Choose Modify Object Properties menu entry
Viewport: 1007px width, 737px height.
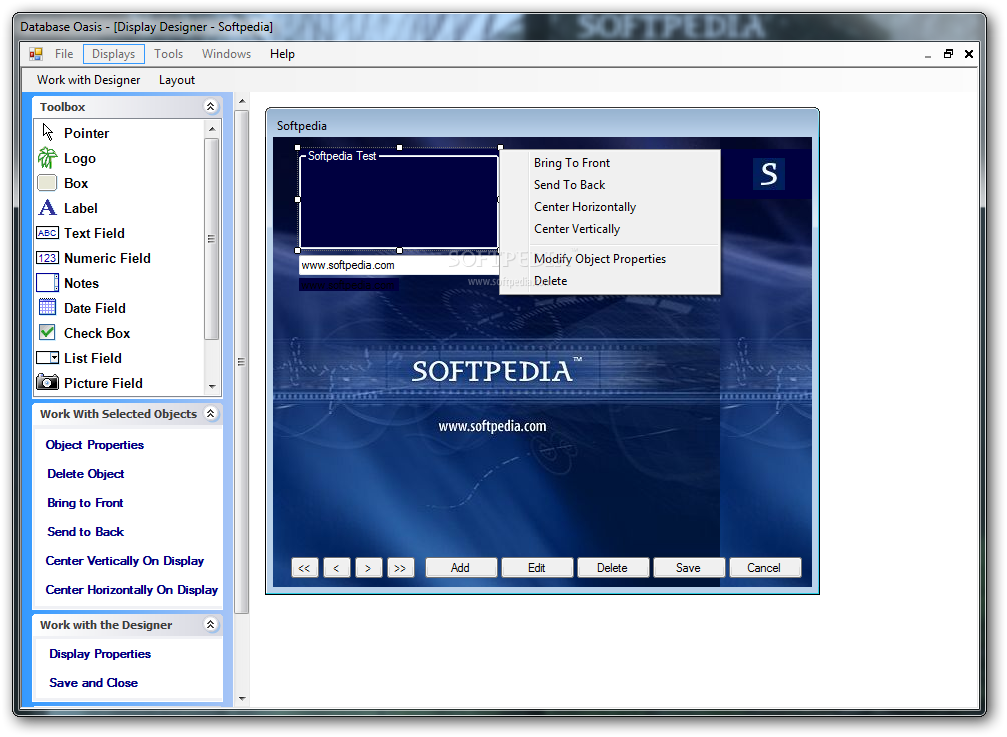coord(609,259)
